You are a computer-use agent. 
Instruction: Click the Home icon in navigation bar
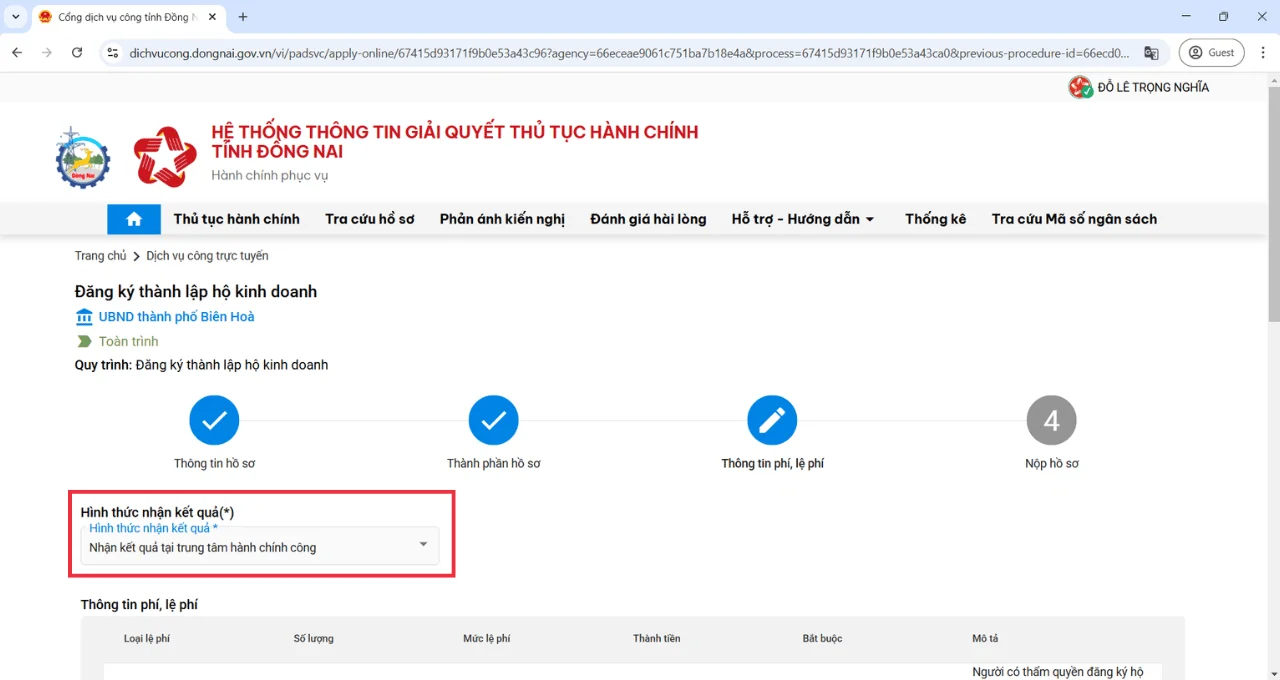(x=134, y=219)
